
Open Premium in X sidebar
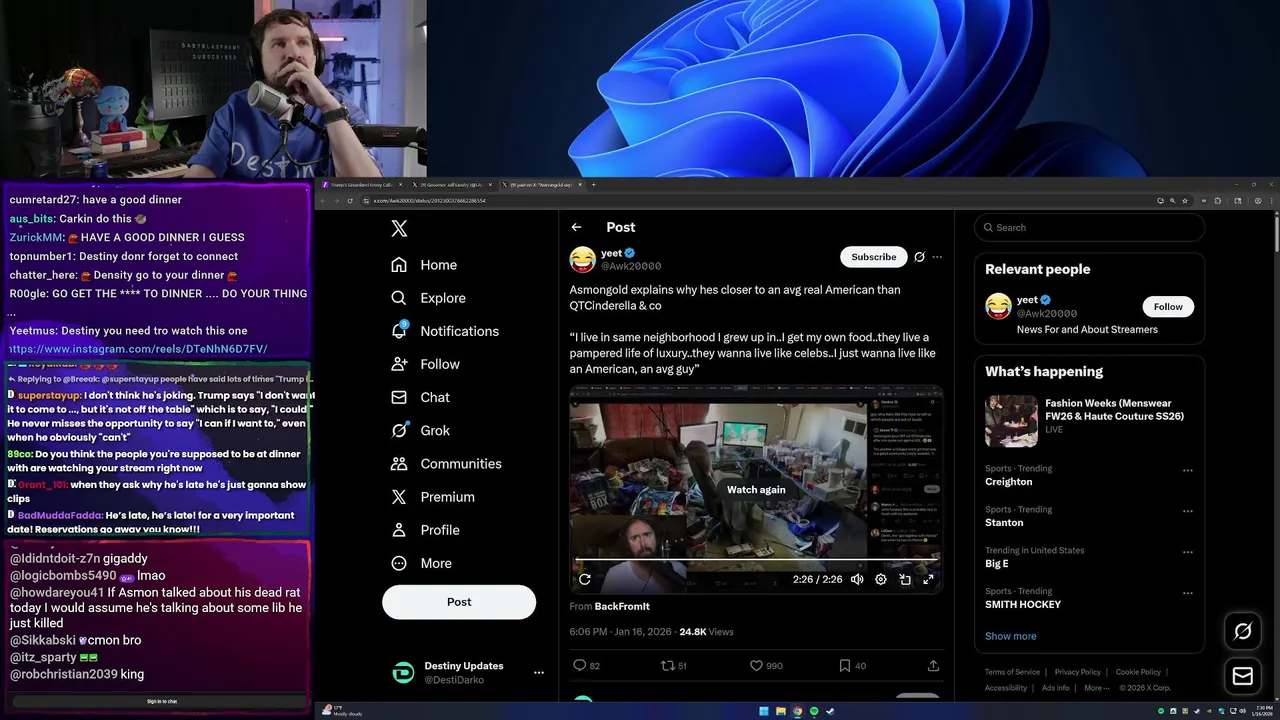(433, 497)
